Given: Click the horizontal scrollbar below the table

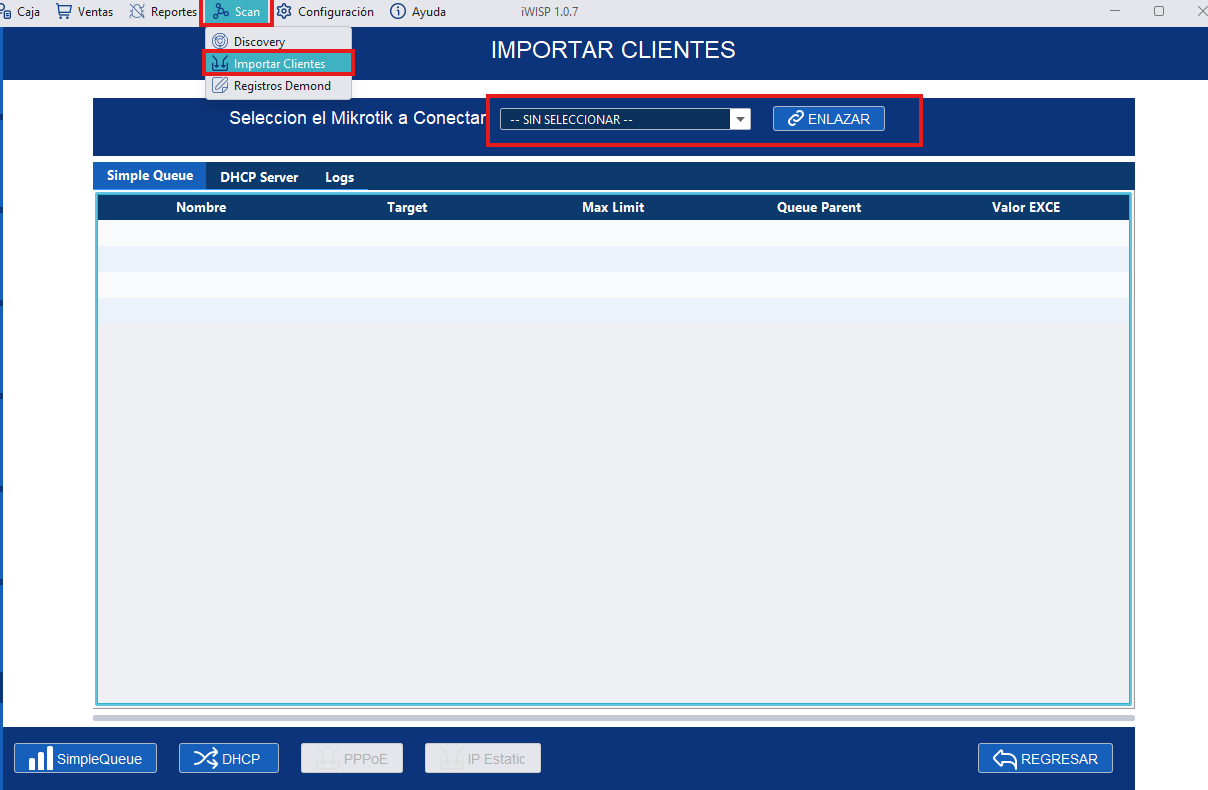Looking at the screenshot, I should [613, 718].
